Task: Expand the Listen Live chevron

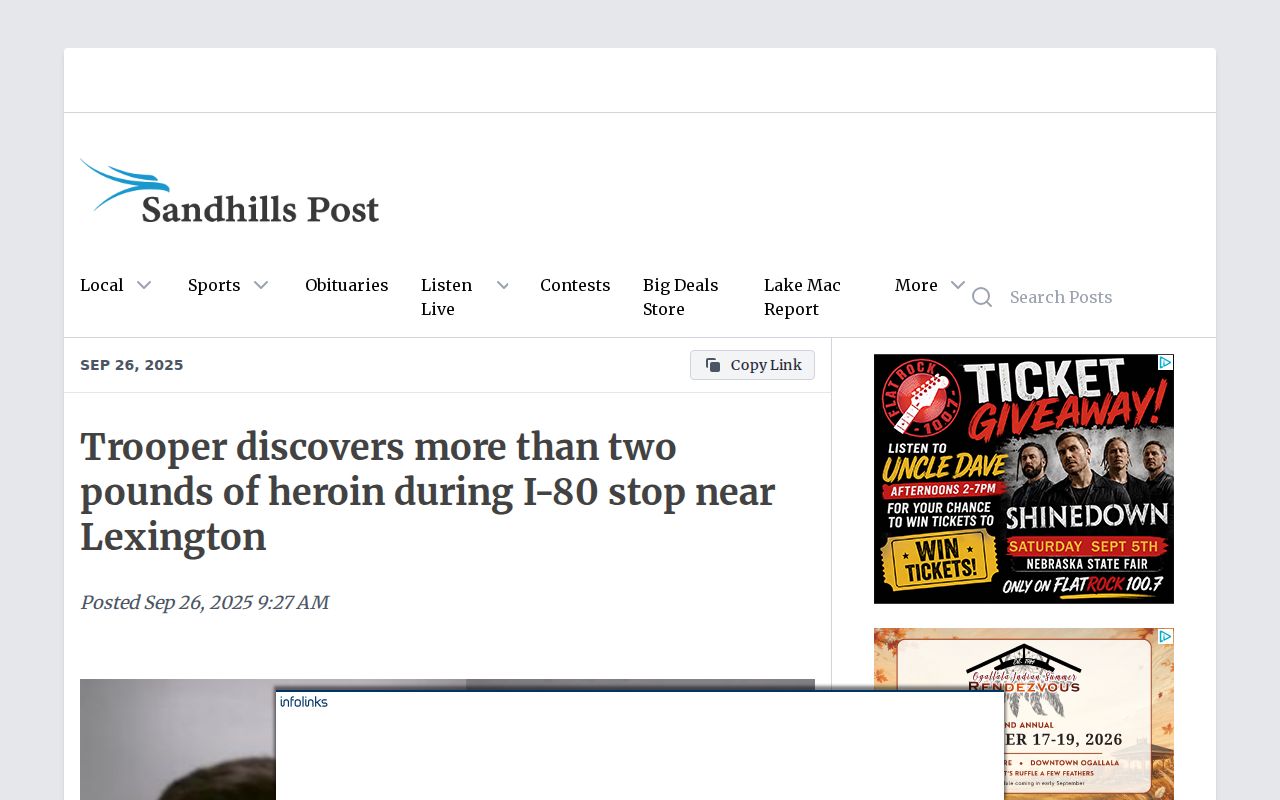Action: pyautogui.click(x=503, y=286)
